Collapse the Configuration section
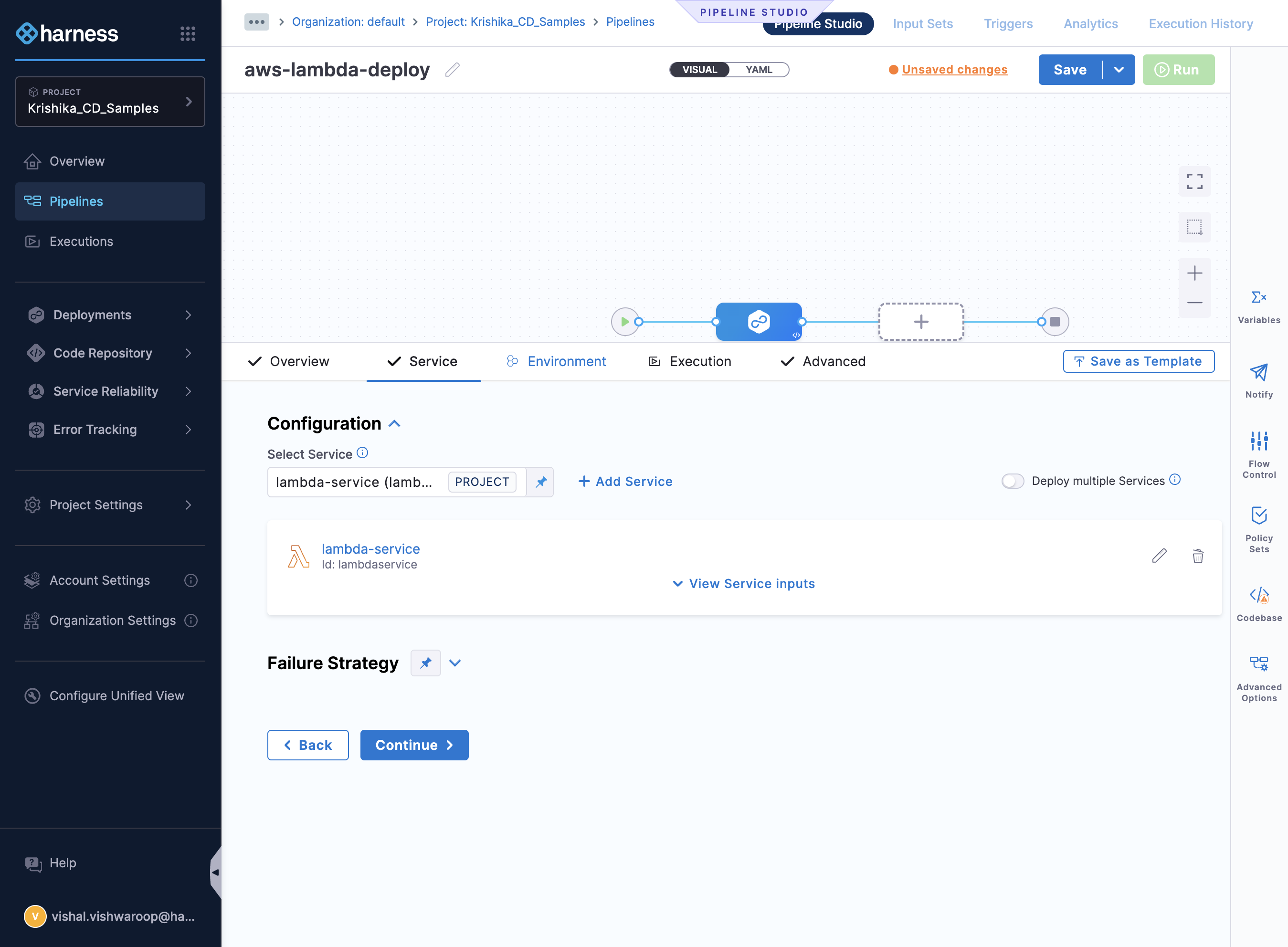This screenshot has height=947, width=1288. 394,424
